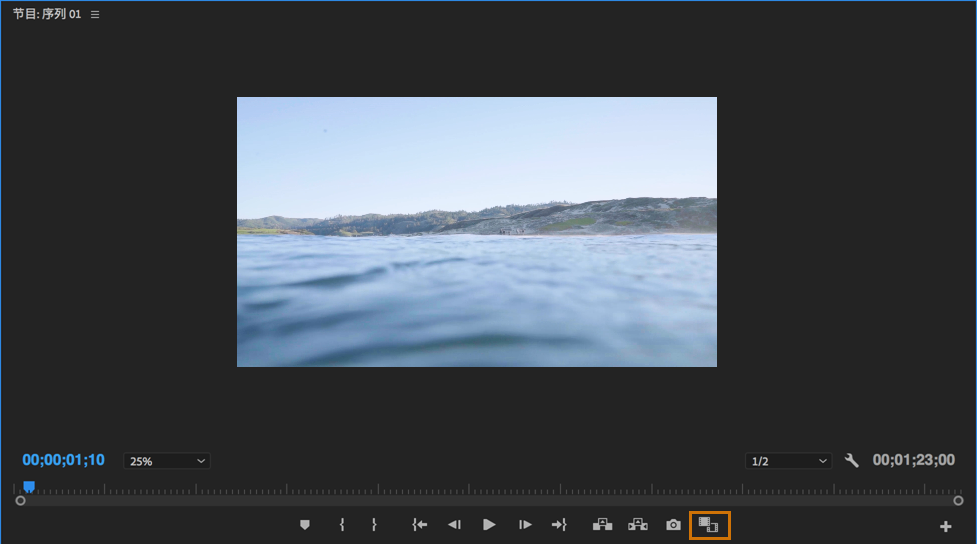Viewport: 977px width, 544px height.
Task: Click the Mark Out bracket icon
Action: (x=374, y=525)
